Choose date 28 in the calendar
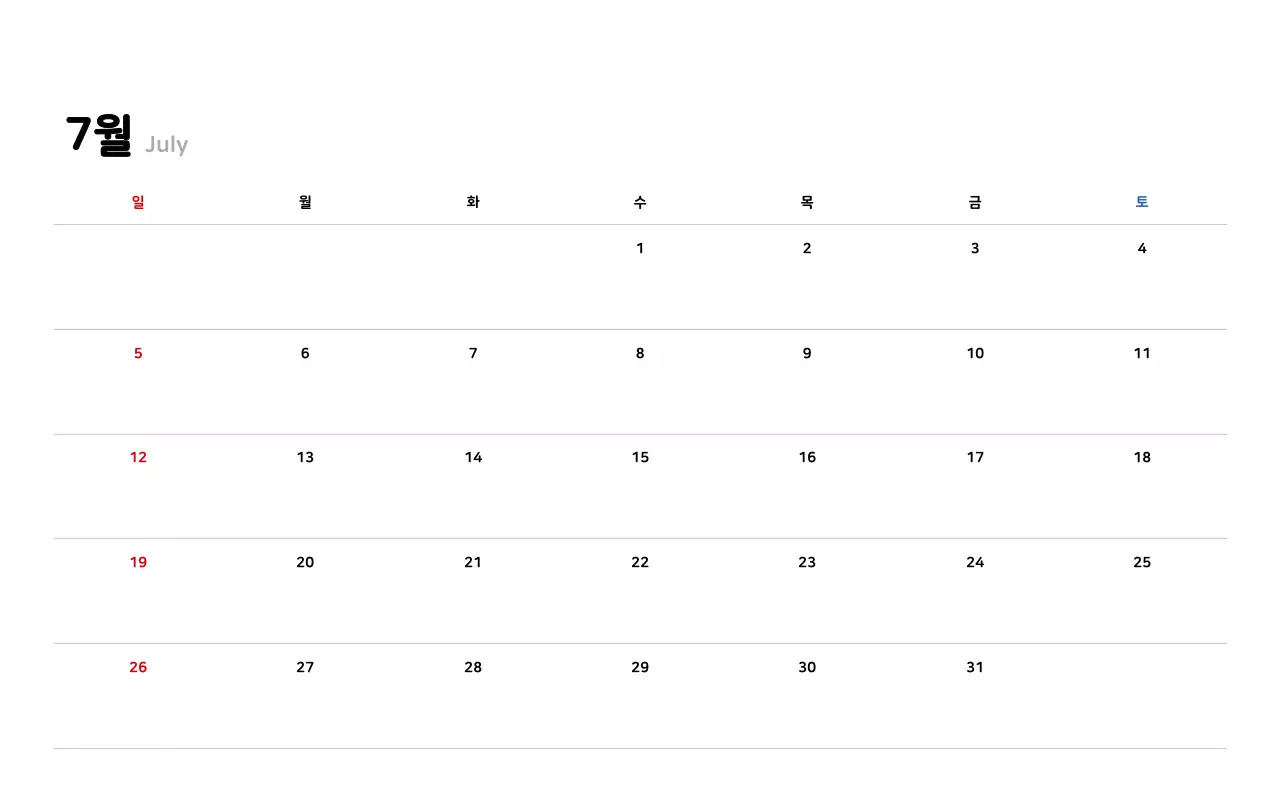Screen dimensions: 1280x795 [x=473, y=667]
